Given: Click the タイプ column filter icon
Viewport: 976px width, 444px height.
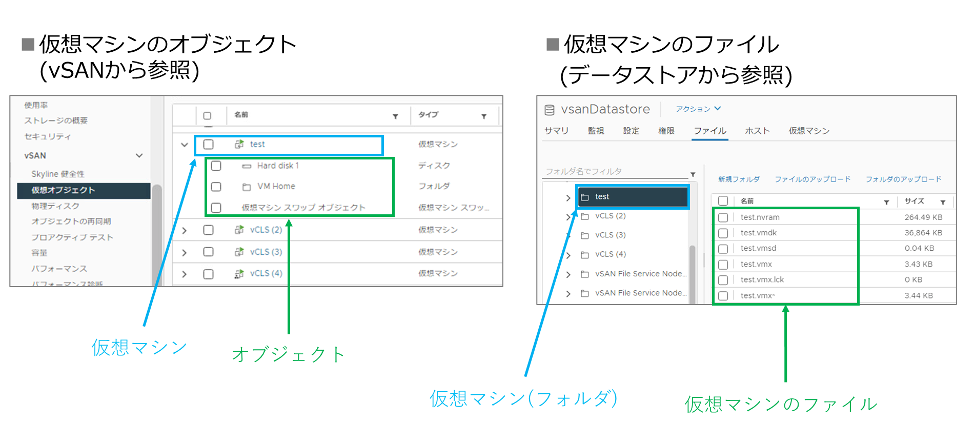Looking at the screenshot, I should (484, 116).
